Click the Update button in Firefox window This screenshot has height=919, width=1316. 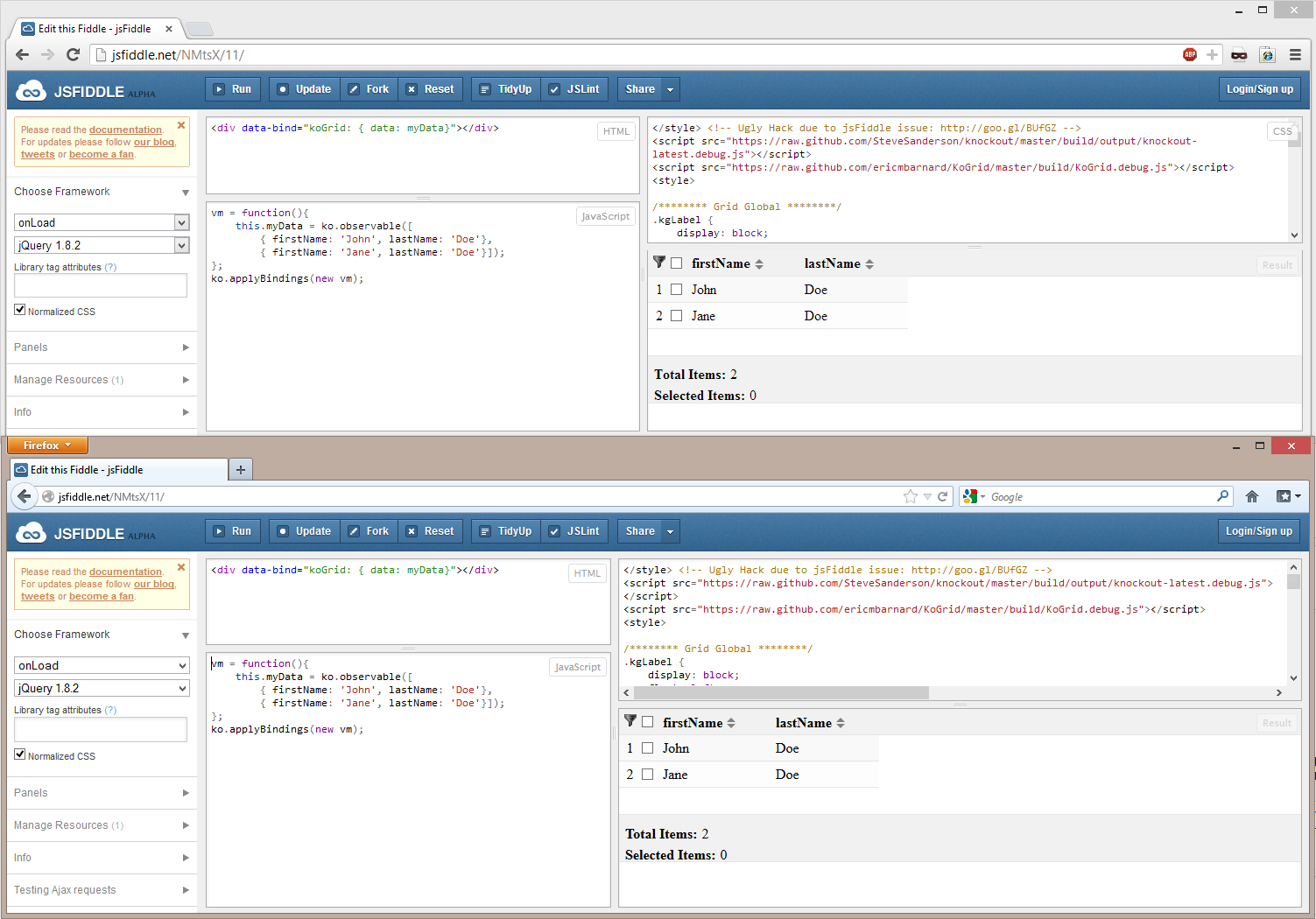305,531
